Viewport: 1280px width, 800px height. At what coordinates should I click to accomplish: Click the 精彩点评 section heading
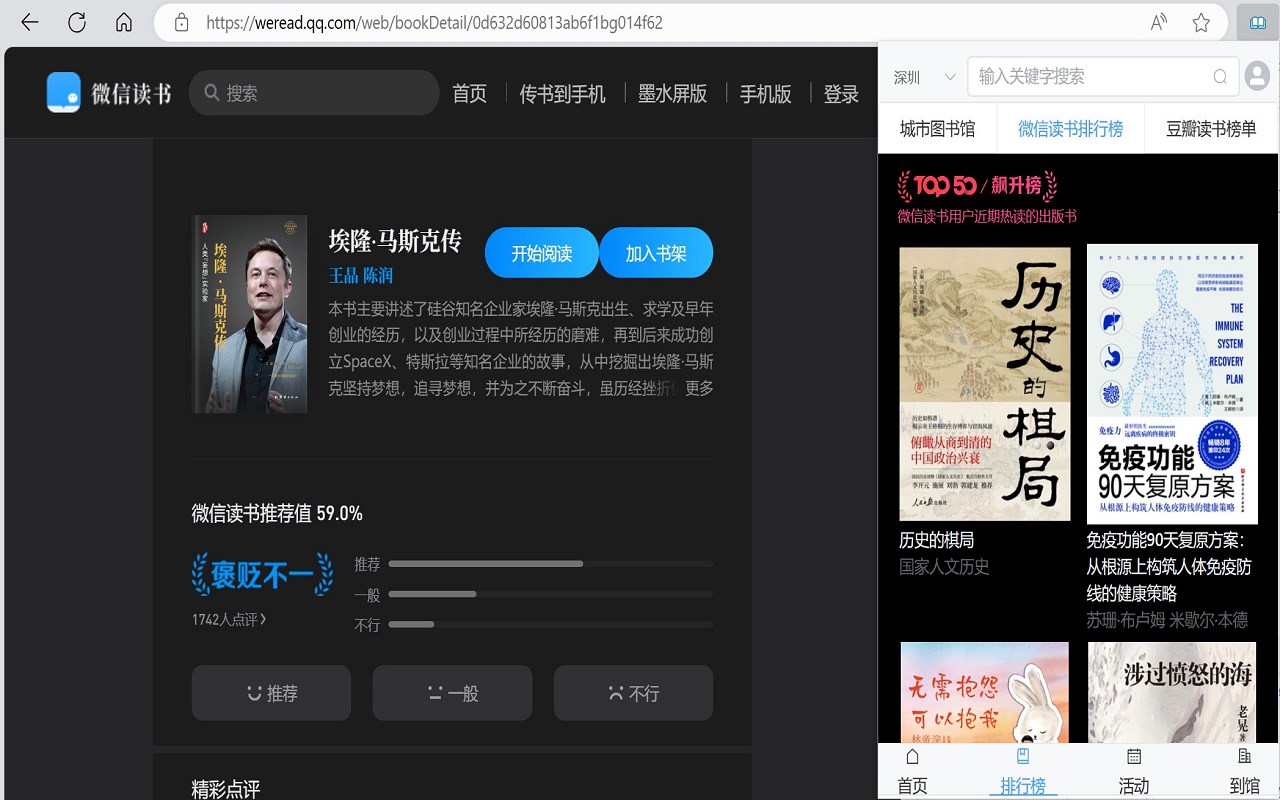point(226,789)
